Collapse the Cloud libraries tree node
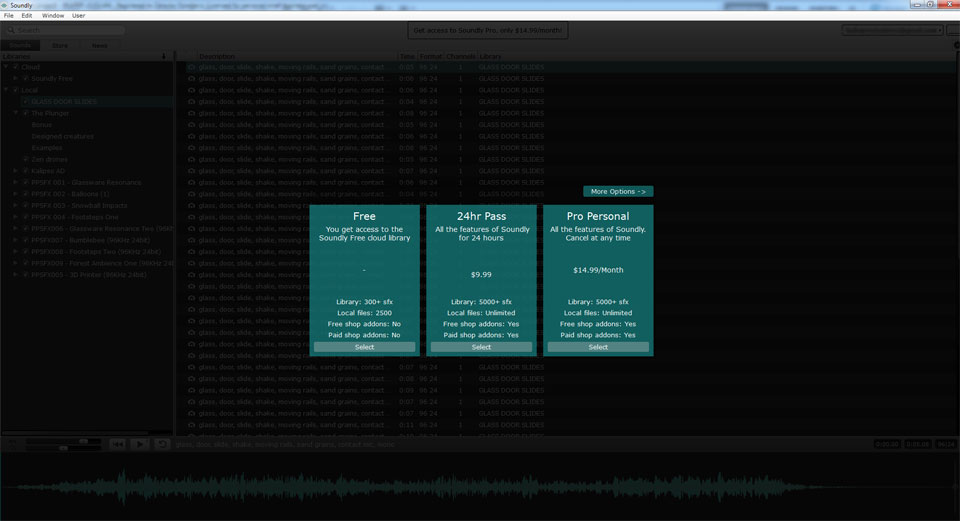 (x=6, y=67)
